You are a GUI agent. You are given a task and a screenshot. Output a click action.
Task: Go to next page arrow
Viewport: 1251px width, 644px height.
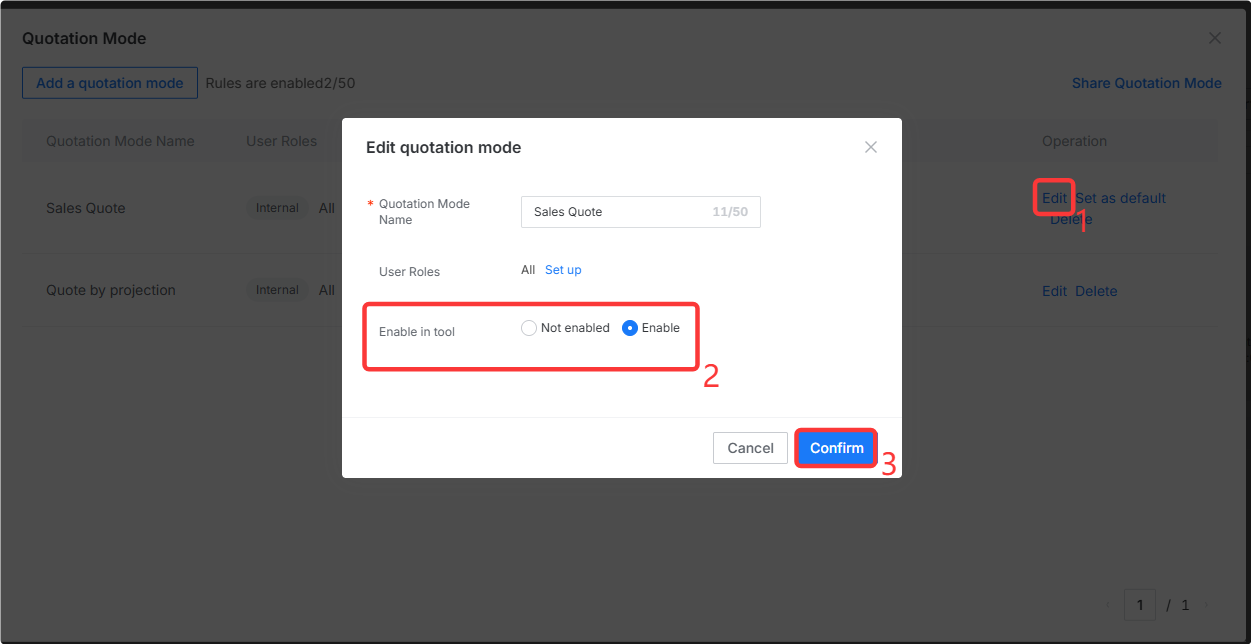(x=1206, y=605)
